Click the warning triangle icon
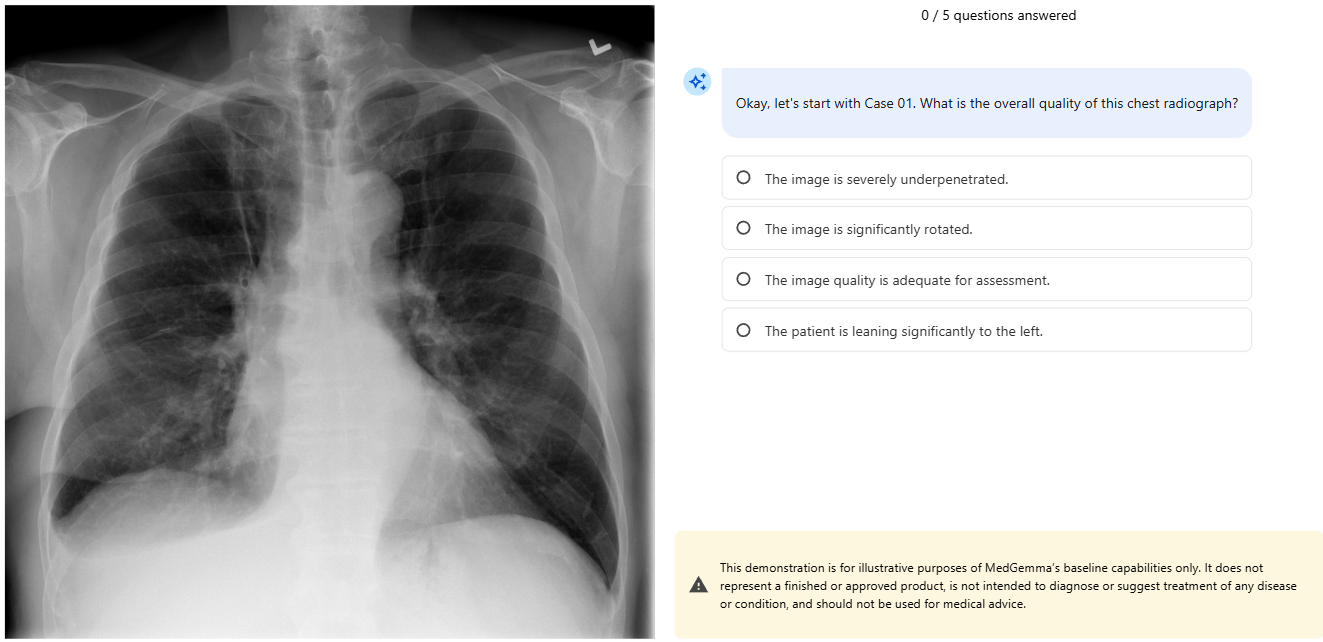The image size is (1323, 642). [699, 585]
